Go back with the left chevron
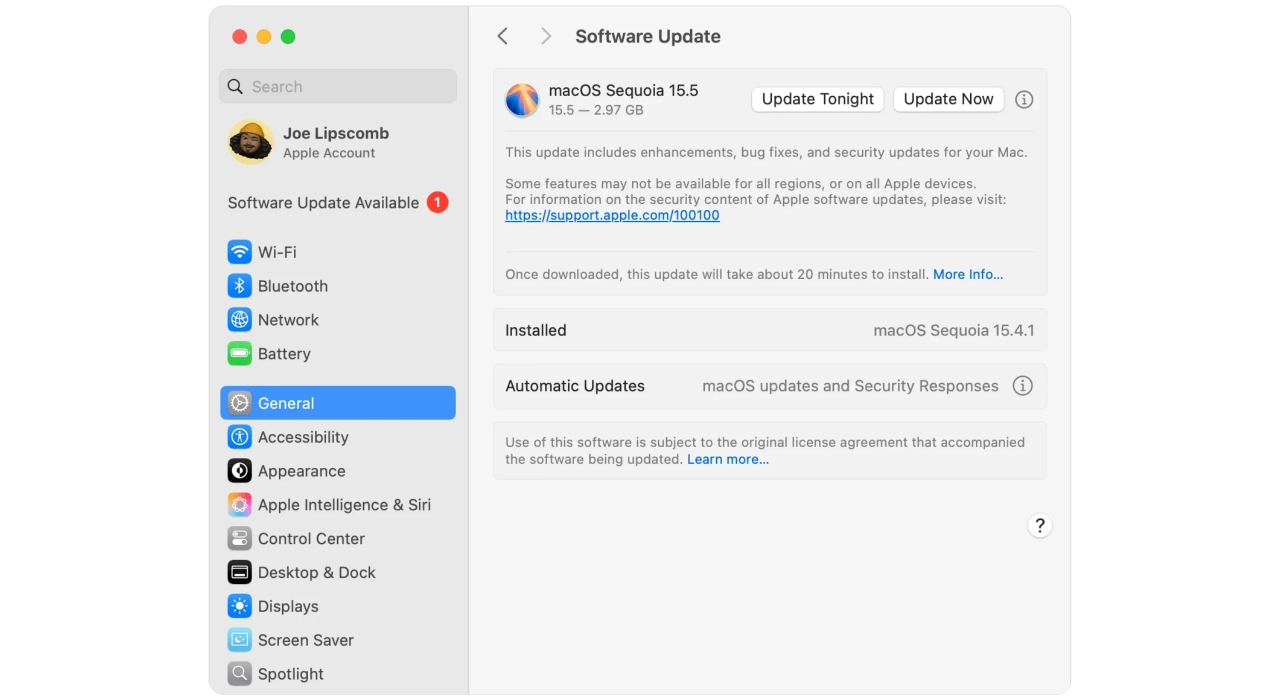Screen dimensions: 1280x700 coord(503,36)
